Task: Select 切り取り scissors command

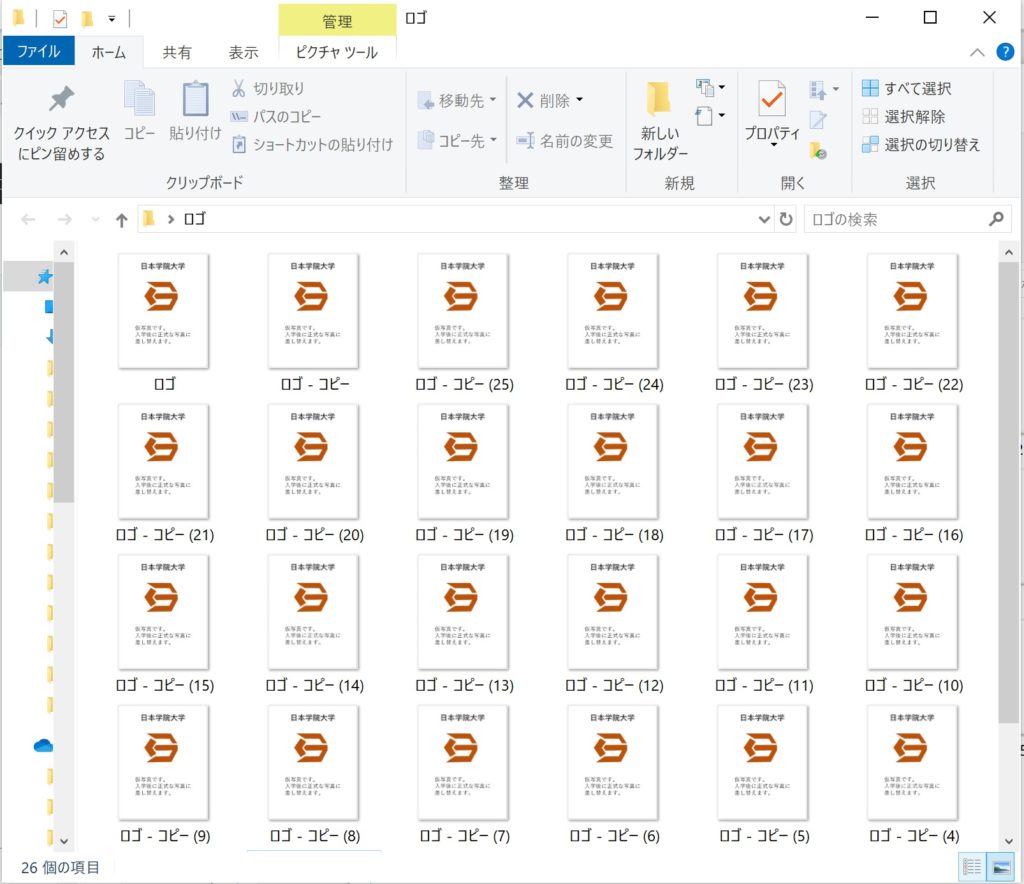Action: [x=268, y=88]
